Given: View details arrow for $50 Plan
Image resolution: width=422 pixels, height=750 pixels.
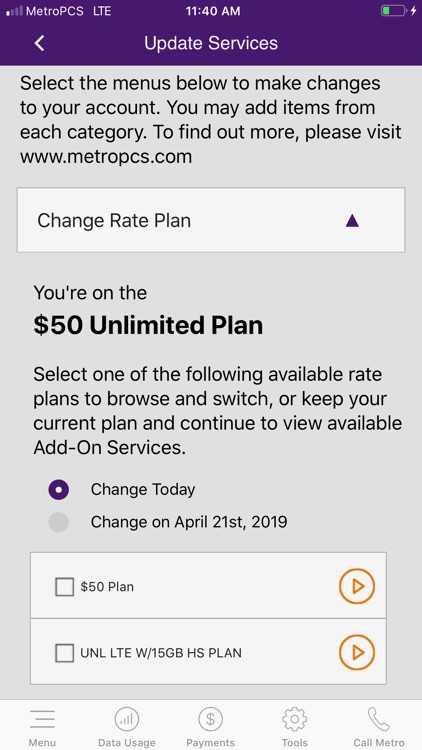Looking at the screenshot, I should click(357, 586).
